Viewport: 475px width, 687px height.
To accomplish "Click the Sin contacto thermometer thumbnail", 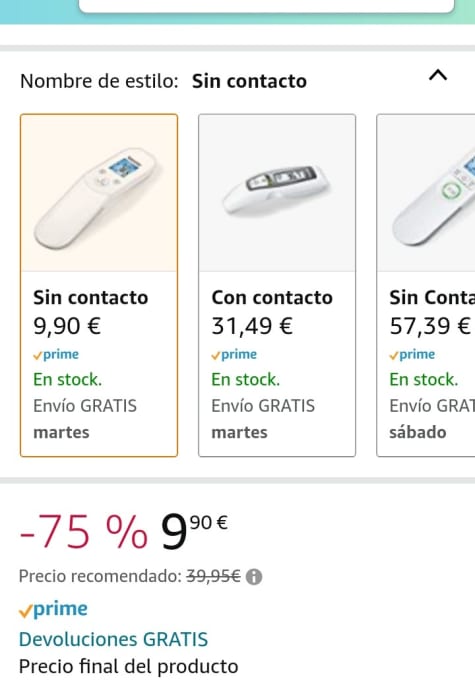I will pyautogui.click(x=99, y=193).
